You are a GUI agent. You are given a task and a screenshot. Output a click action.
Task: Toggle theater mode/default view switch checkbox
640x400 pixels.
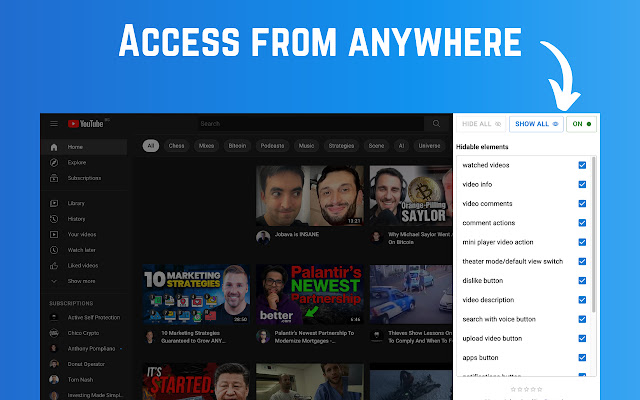click(582, 261)
